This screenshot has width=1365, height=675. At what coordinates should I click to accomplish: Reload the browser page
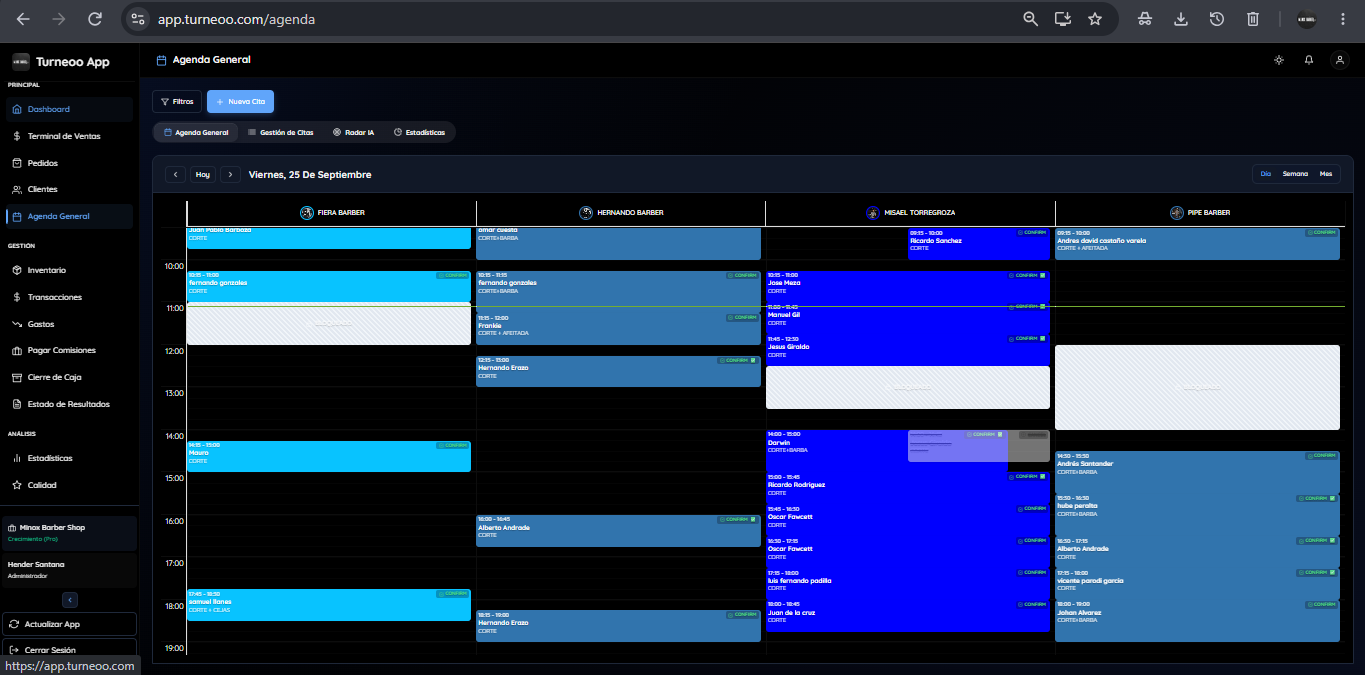point(95,19)
